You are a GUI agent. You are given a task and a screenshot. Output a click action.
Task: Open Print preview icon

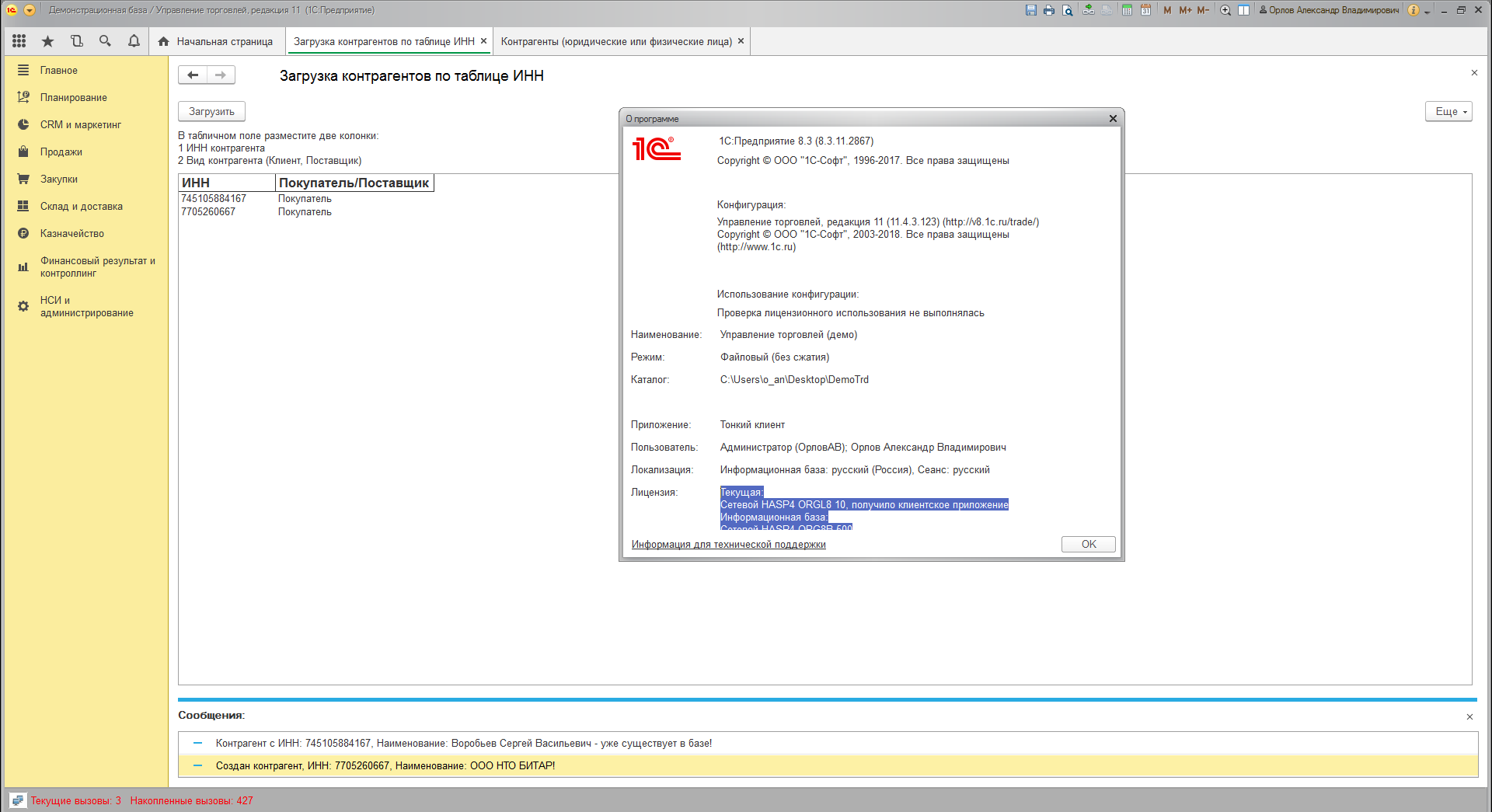coord(1068,10)
